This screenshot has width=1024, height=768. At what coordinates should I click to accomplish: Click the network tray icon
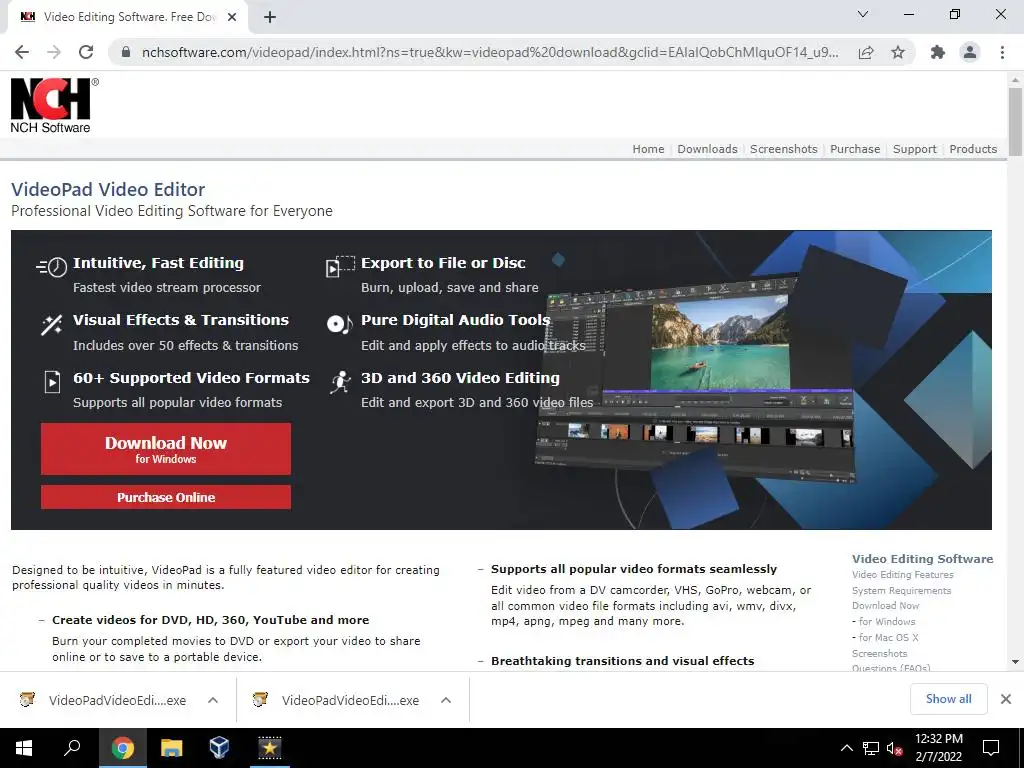point(871,748)
